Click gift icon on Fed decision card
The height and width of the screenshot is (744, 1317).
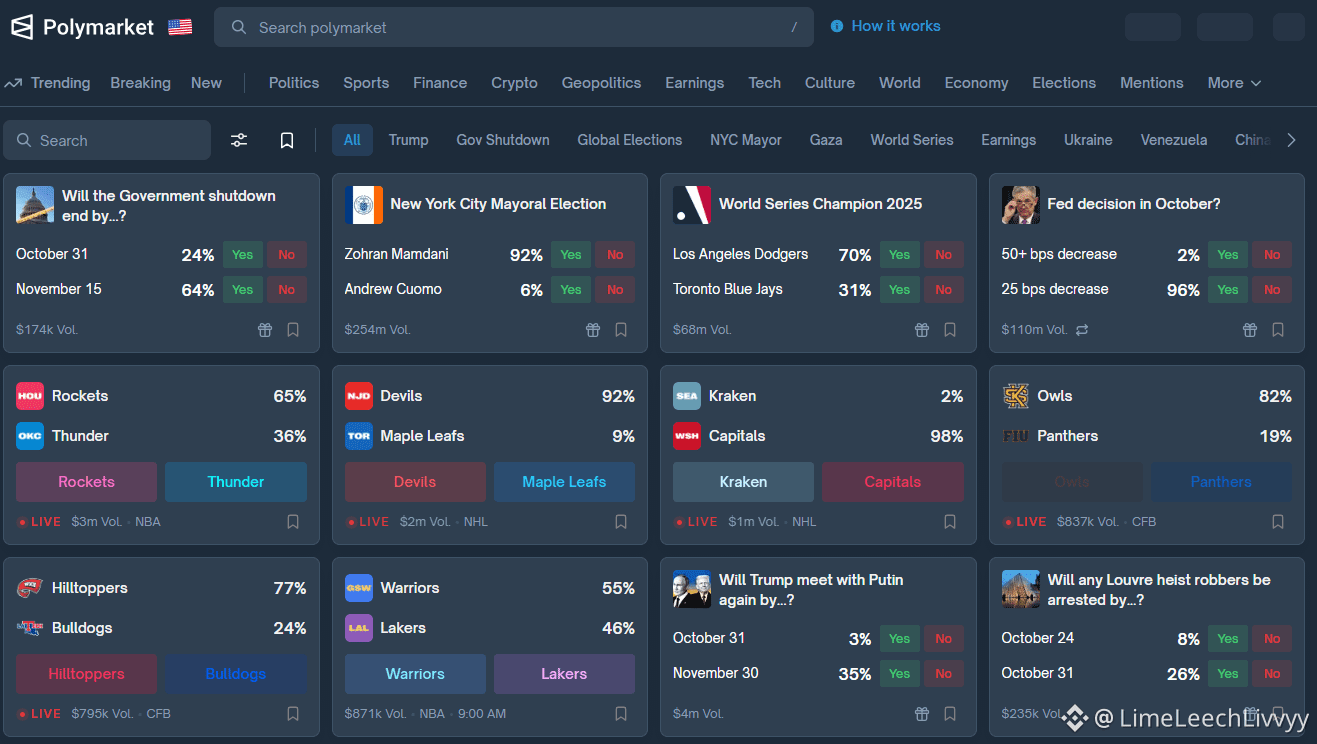(x=1250, y=329)
